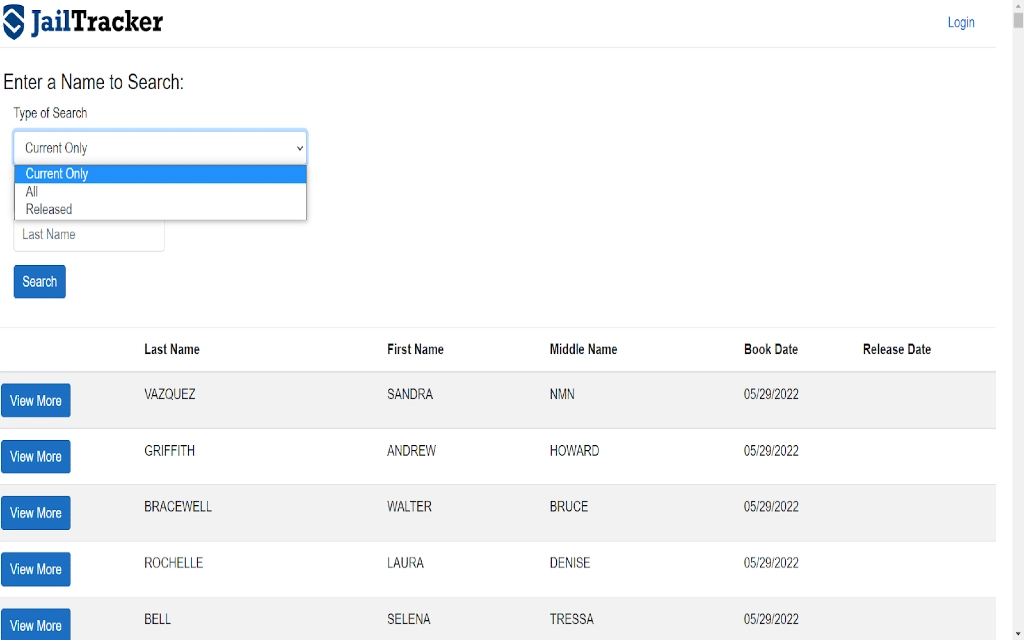The height and width of the screenshot is (640, 1024).
Task: Click the book date in ROCHELLE row
Action: pos(771,563)
